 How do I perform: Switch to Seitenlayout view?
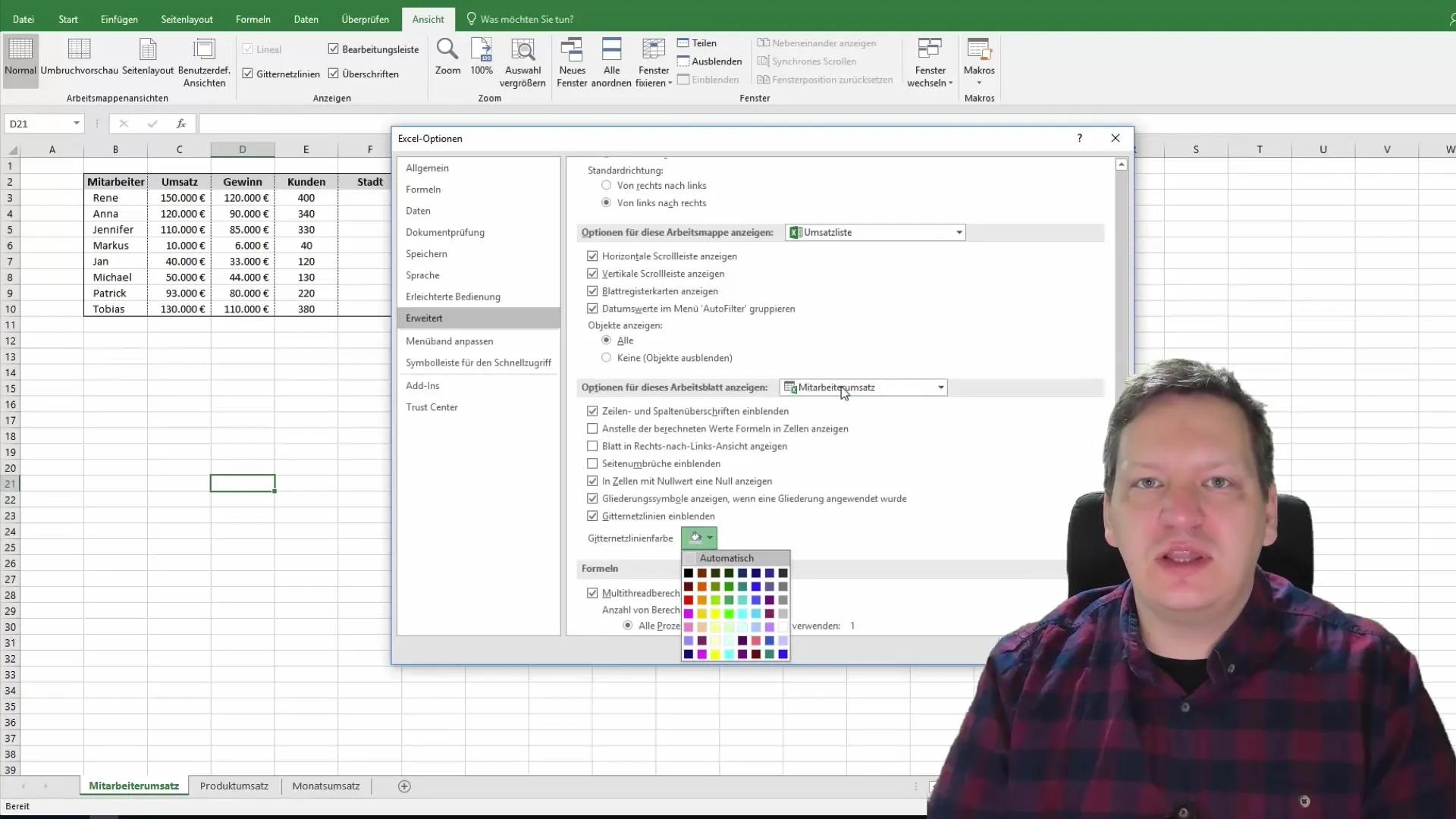[x=148, y=51]
